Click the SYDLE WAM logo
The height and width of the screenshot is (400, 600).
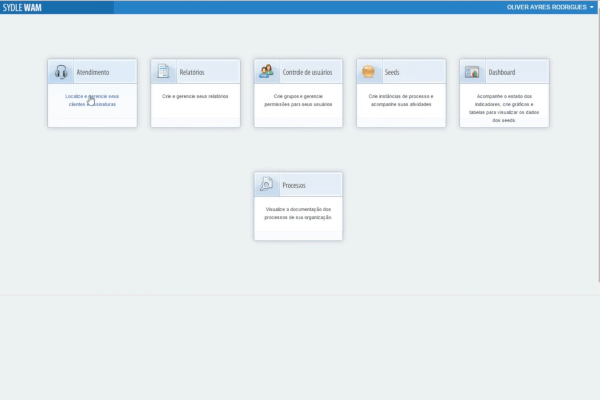(x=22, y=6)
